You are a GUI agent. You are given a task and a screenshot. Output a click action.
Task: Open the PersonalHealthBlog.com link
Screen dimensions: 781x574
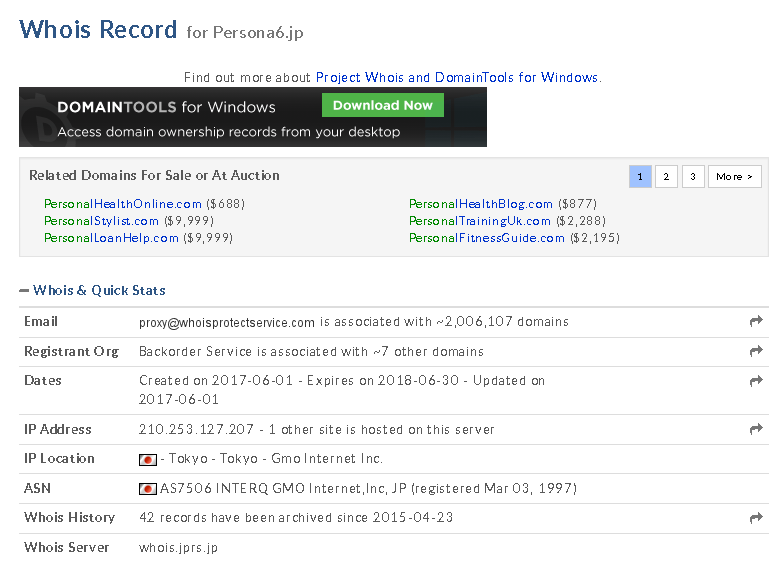[x=481, y=204]
